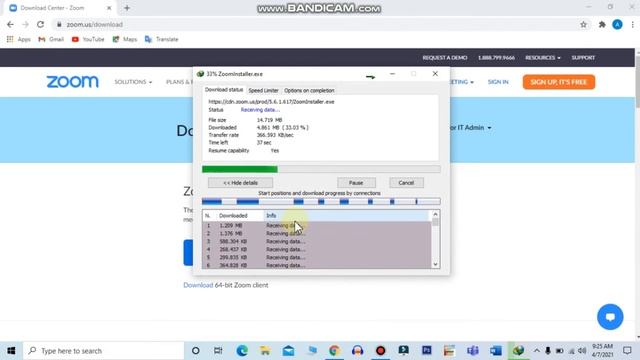Image resolution: width=640 pixels, height=360 pixels.
Task: Open Cortana circle on taskbar
Action: 196,351
